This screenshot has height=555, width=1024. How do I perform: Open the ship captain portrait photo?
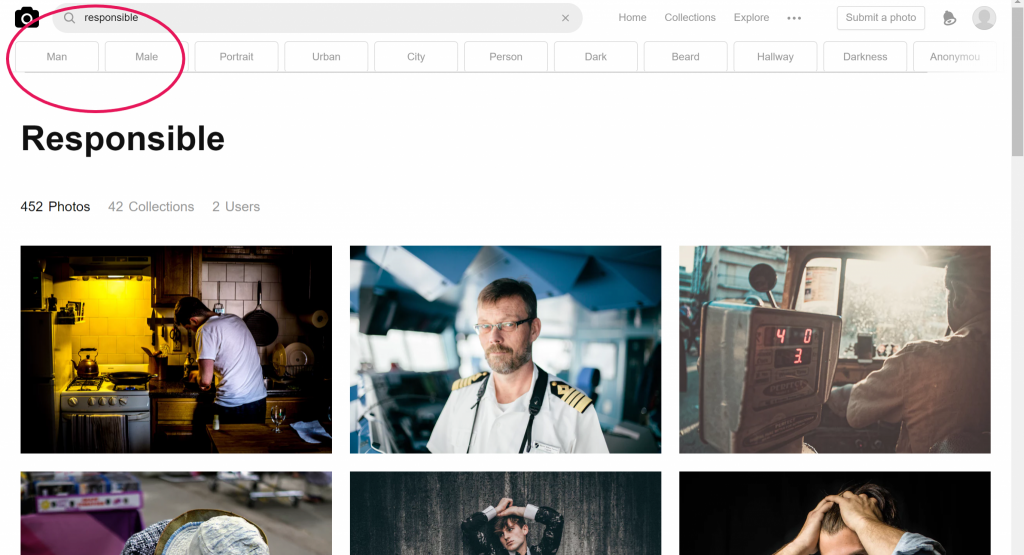pyautogui.click(x=505, y=349)
